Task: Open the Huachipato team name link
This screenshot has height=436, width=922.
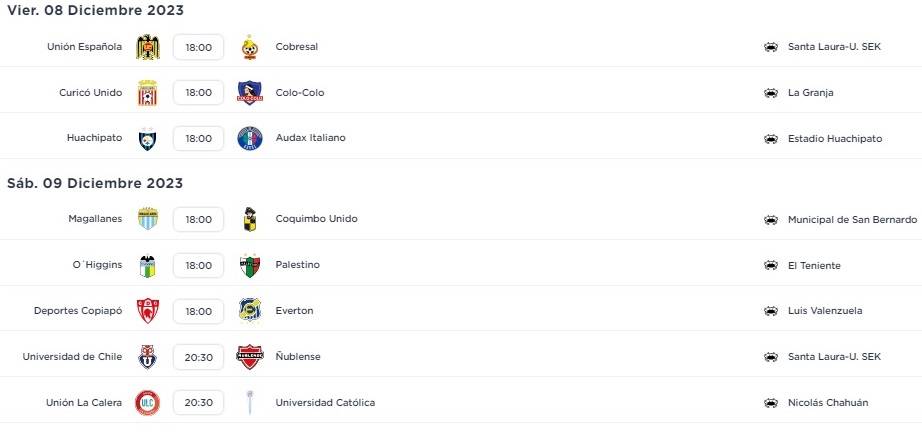Action: [94, 139]
